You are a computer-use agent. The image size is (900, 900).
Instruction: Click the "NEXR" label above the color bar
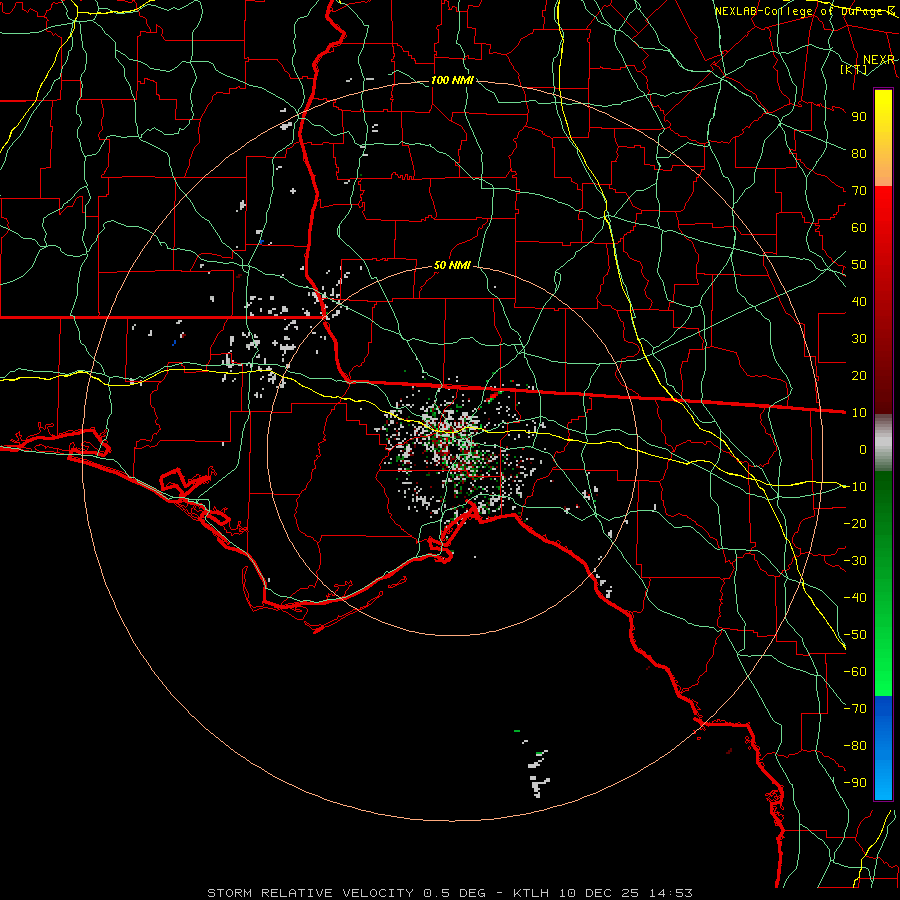point(879,60)
